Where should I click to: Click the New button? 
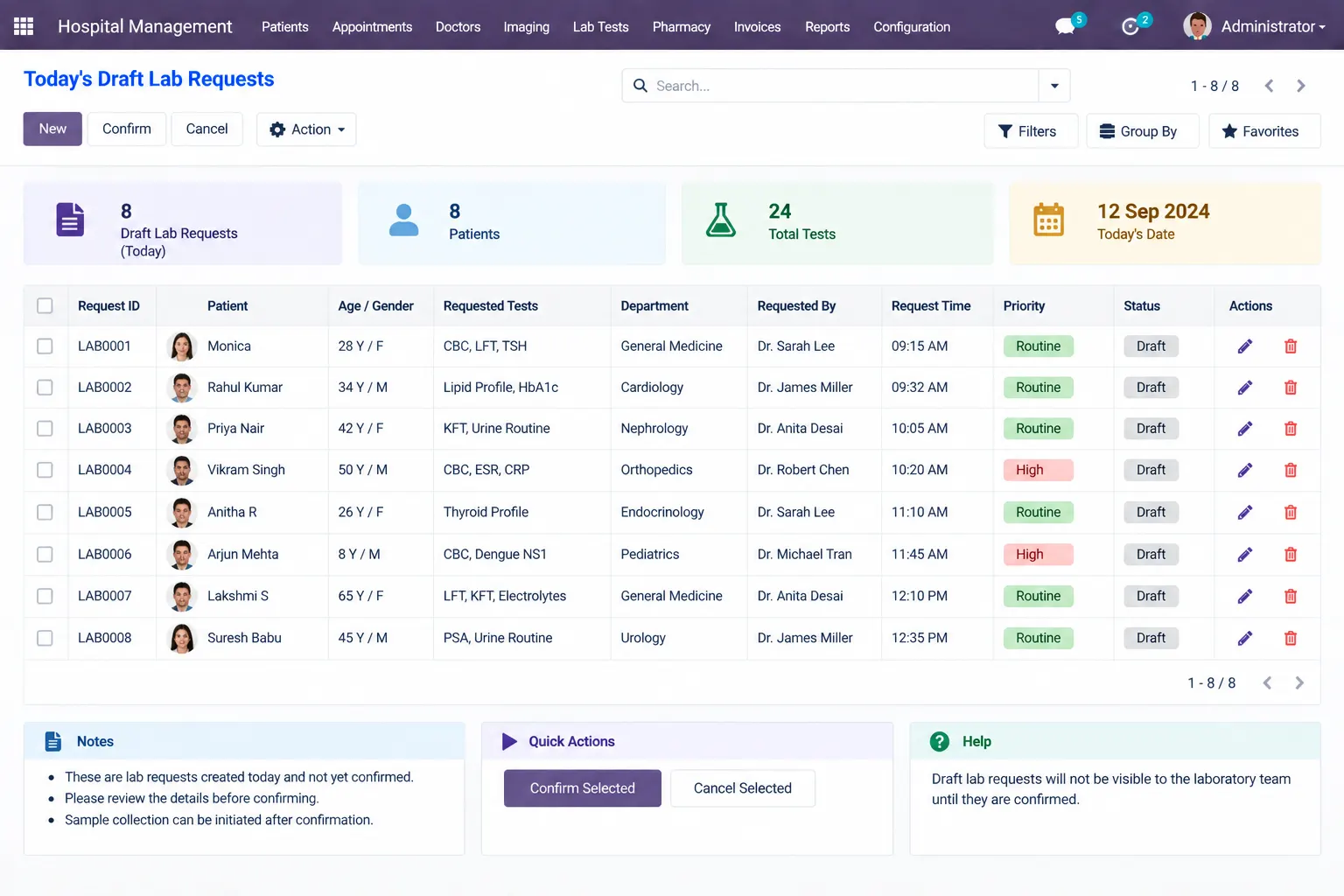pos(52,129)
